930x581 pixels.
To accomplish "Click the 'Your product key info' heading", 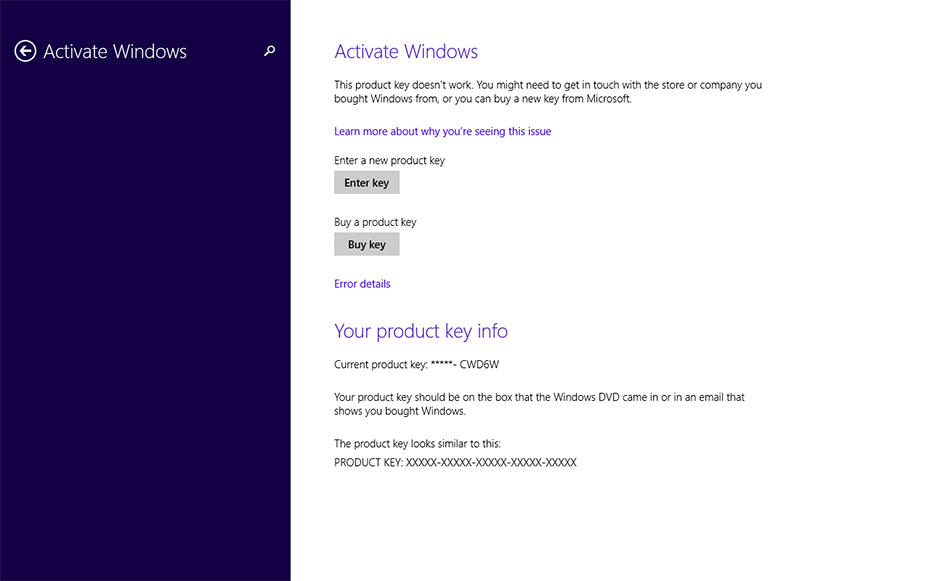I will click(x=421, y=331).
